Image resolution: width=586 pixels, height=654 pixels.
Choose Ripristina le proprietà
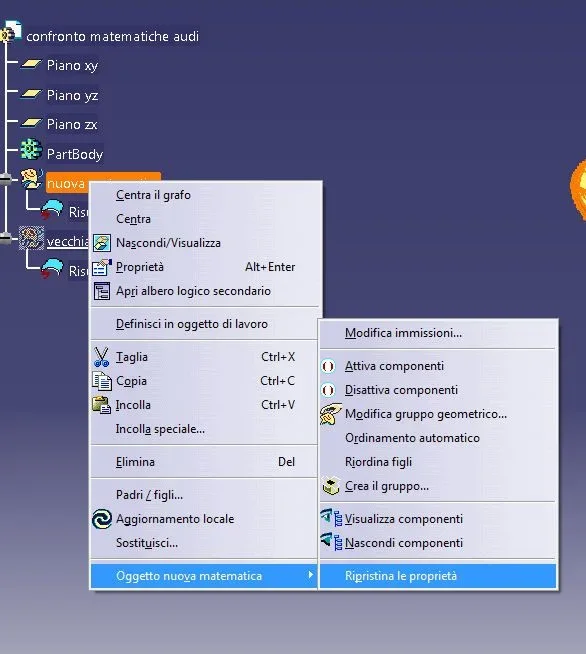pos(438,576)
